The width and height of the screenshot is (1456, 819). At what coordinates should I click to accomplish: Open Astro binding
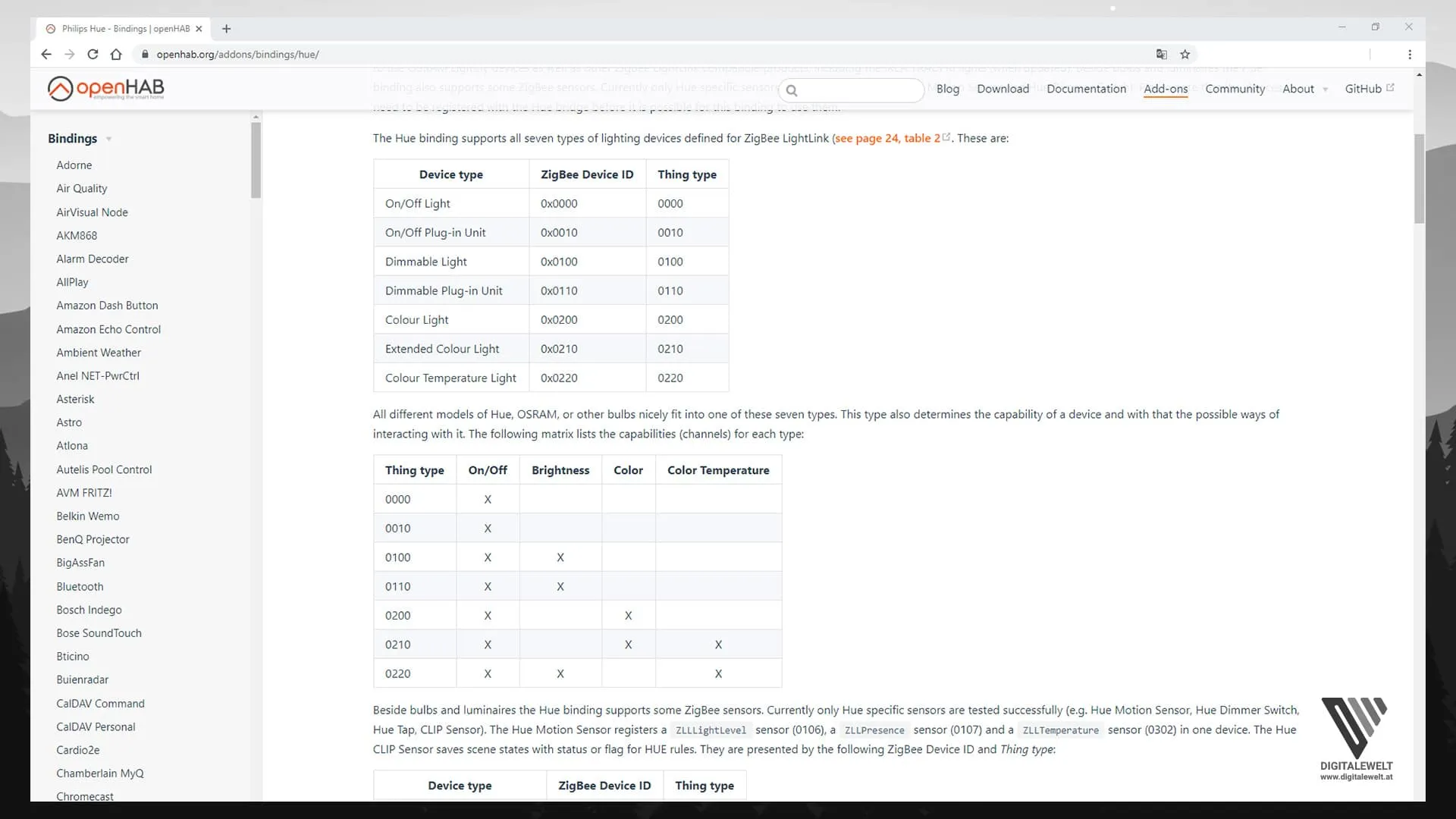click(69, 422)
